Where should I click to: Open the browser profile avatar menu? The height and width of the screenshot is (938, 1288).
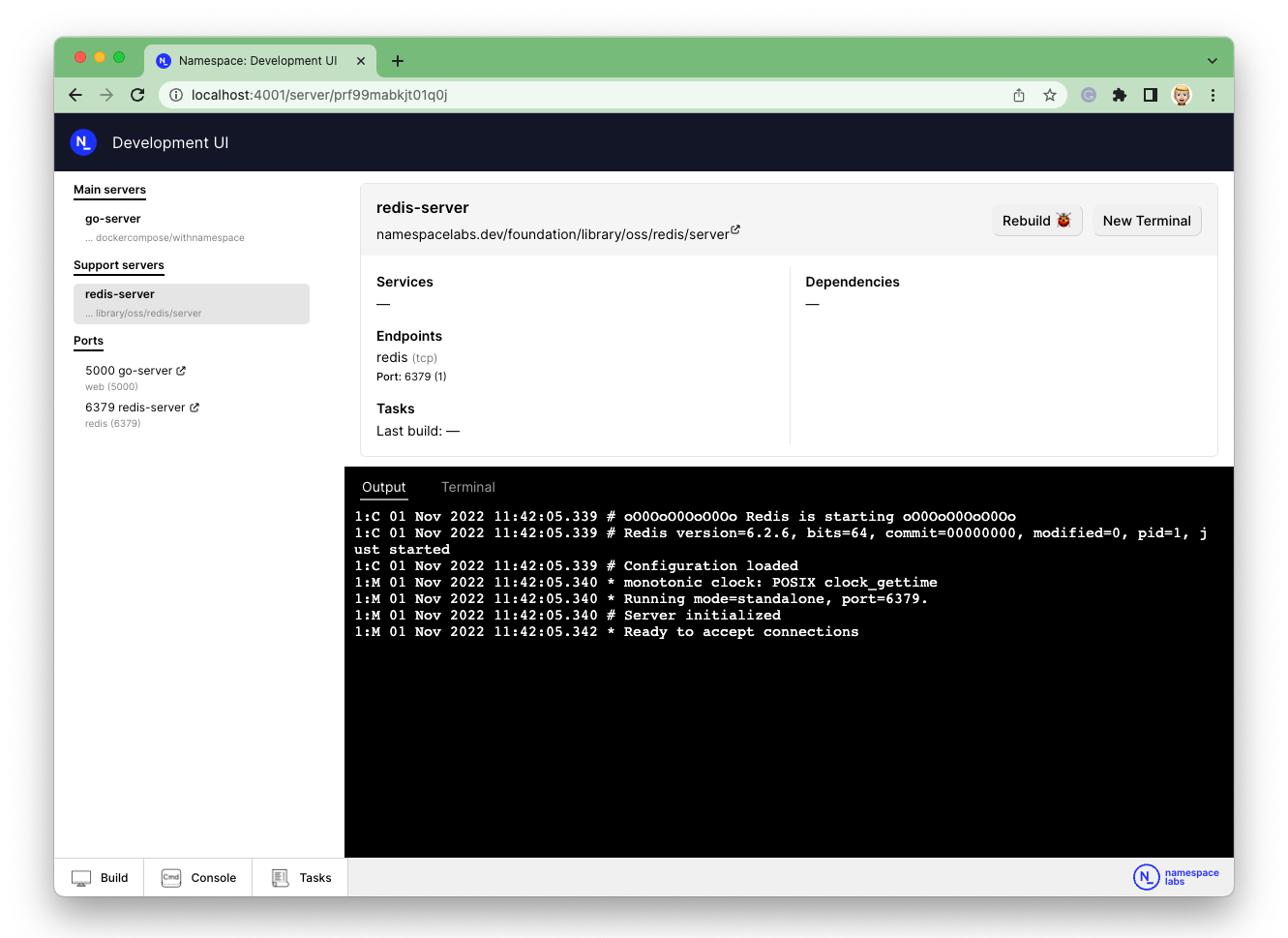[x=1182, y=95]
